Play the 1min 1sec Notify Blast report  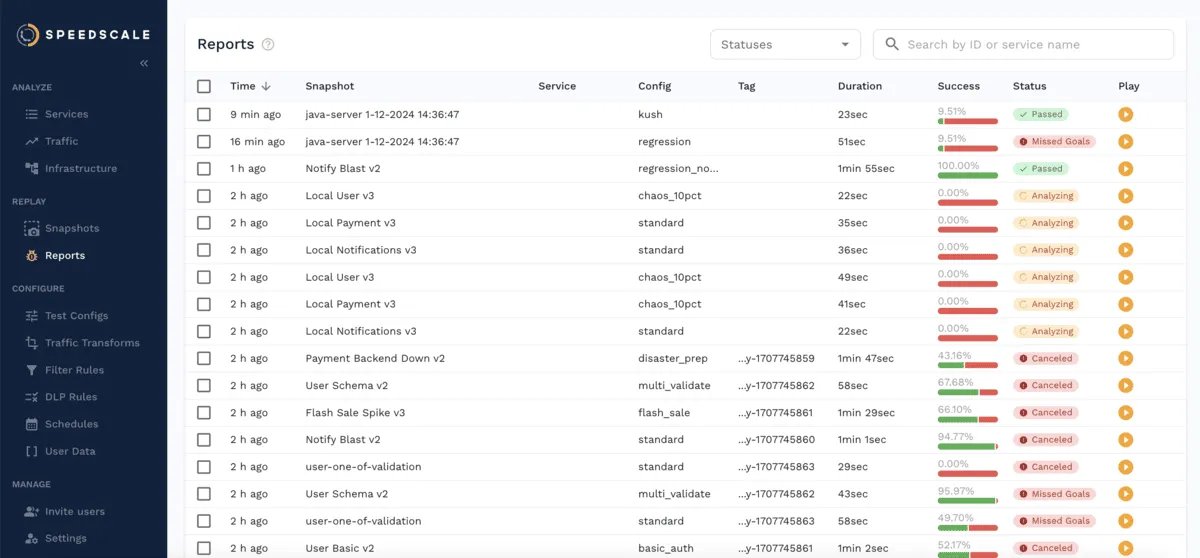point(1125,439)
